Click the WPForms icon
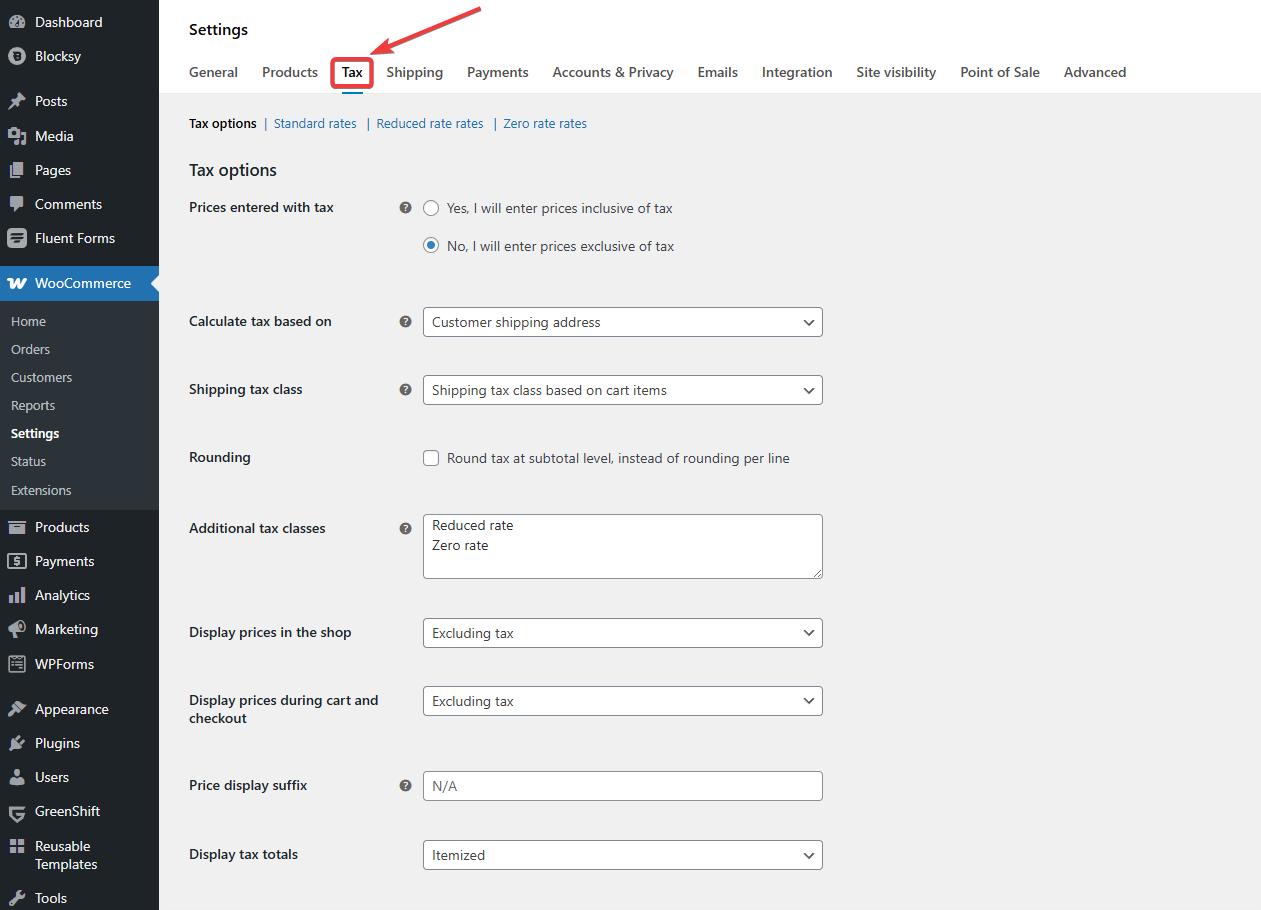 [17, 664]
